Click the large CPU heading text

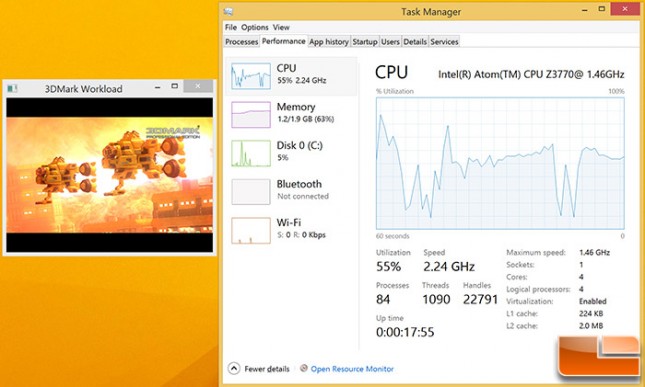(391, 72)
